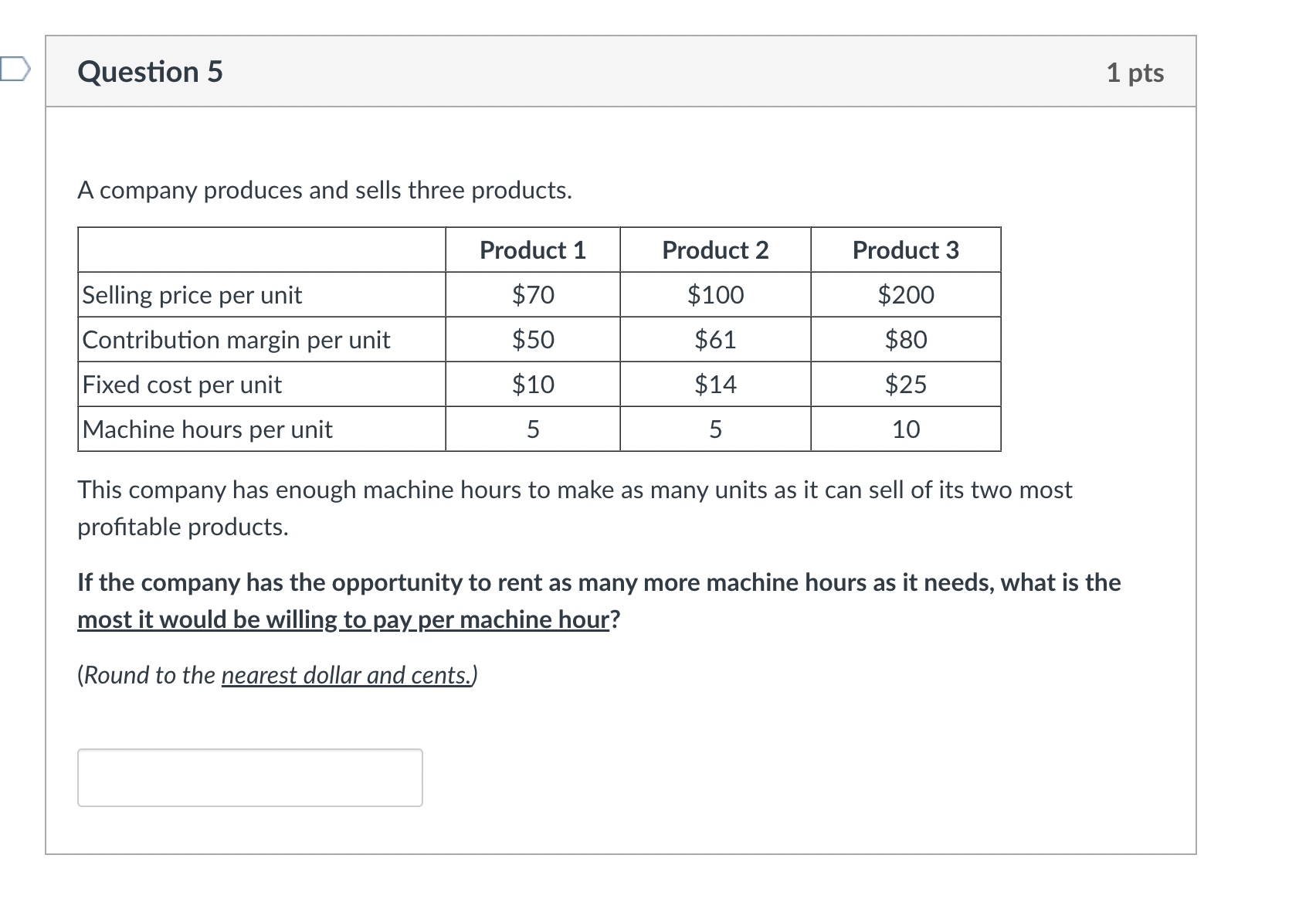Click the Question 5 heading
This screenshot has width=1316, height=899.
150,72
